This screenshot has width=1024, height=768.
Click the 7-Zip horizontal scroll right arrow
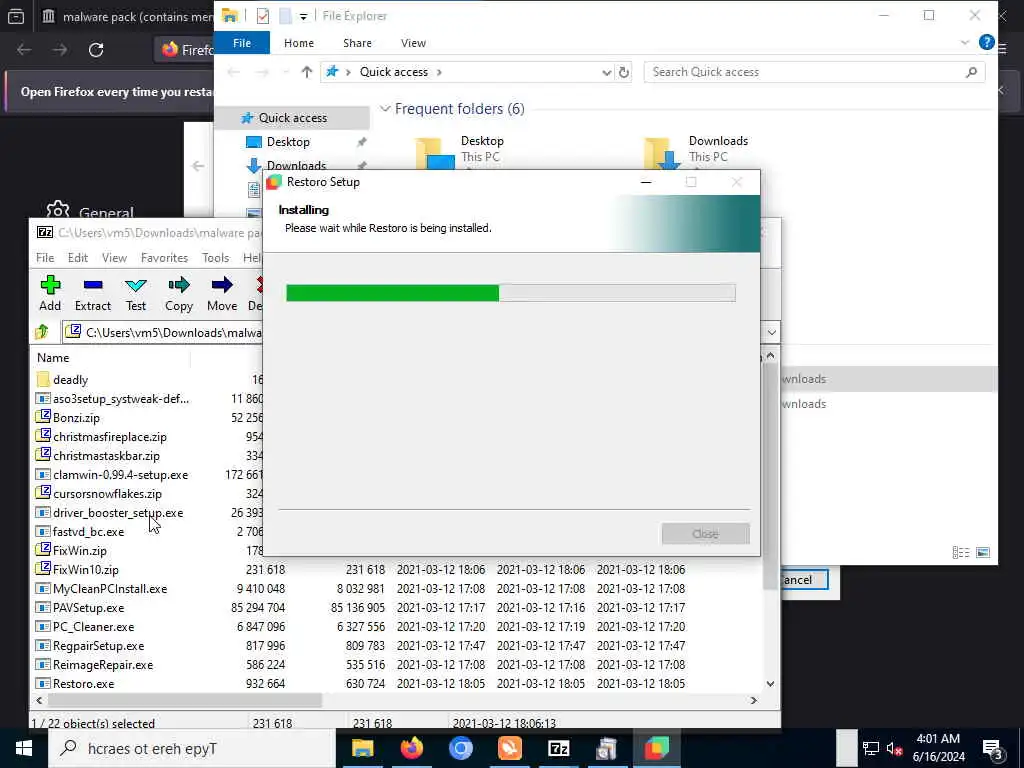click(x=754, y=700)
